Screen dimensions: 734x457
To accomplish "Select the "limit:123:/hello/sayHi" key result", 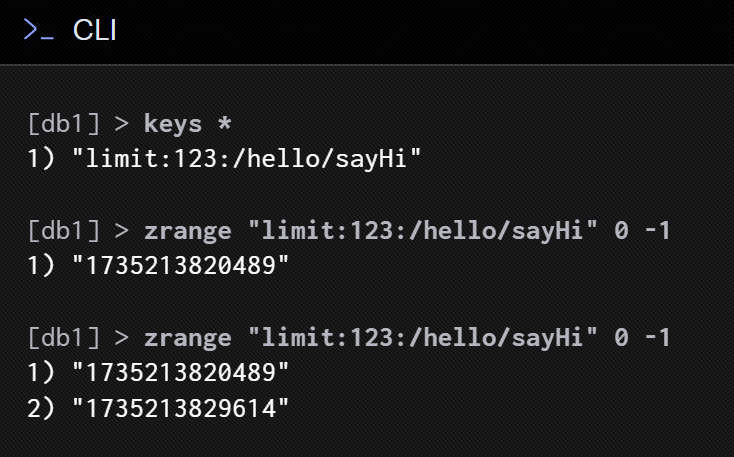I will pyautogui.click(x=247, y=159).
